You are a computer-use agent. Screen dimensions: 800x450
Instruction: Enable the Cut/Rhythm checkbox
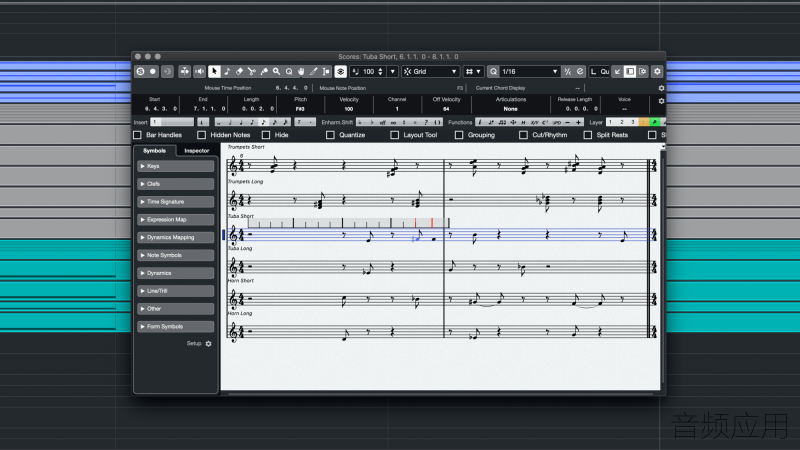pyautogui.click(x=523, y=135)
